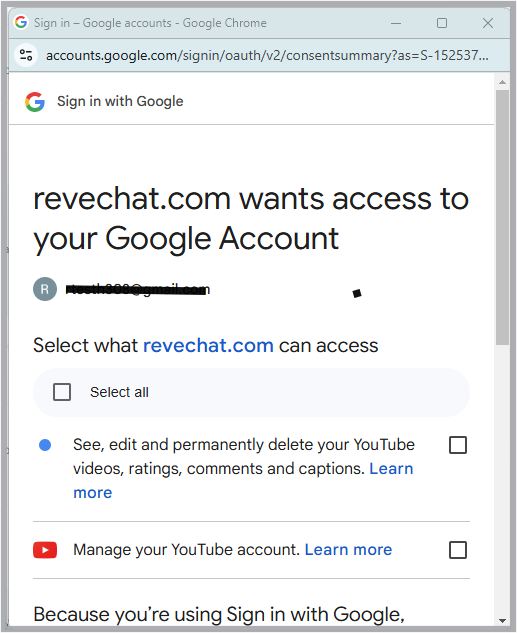Maximize the Chrome sign-in window

point(442,23)
